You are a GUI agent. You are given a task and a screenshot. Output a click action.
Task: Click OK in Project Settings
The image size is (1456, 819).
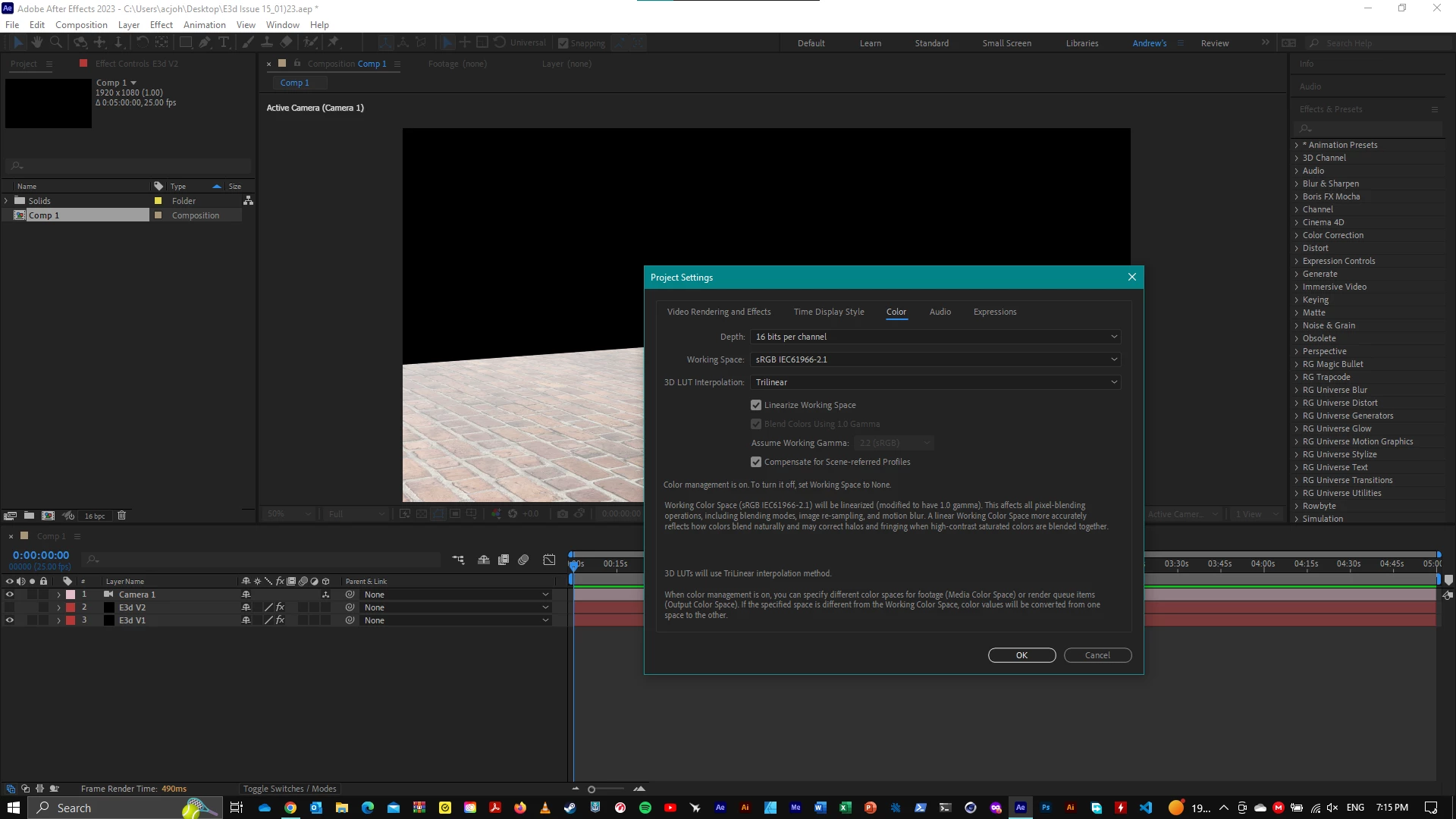tap(1021, 655)
